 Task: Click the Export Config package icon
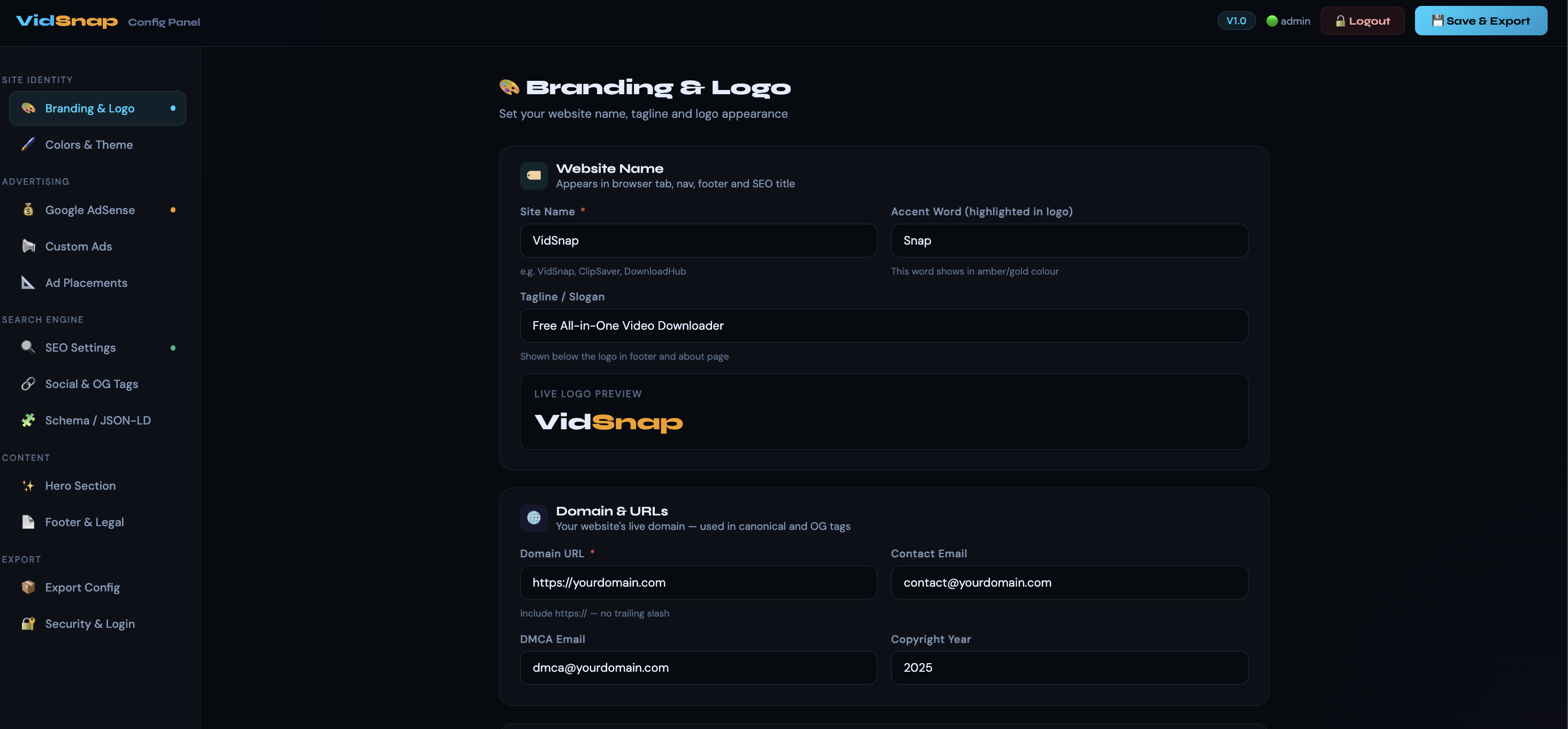[x=28, y=587]
